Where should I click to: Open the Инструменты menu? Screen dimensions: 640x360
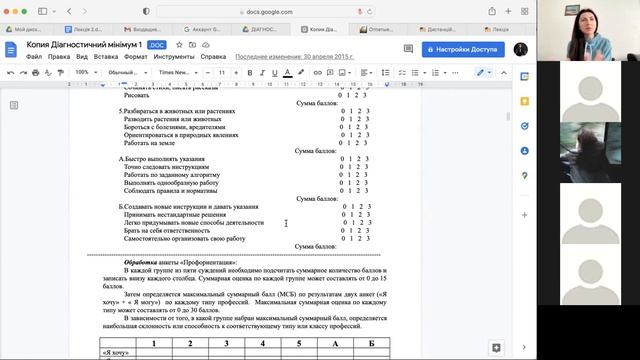tap(174, 57)
